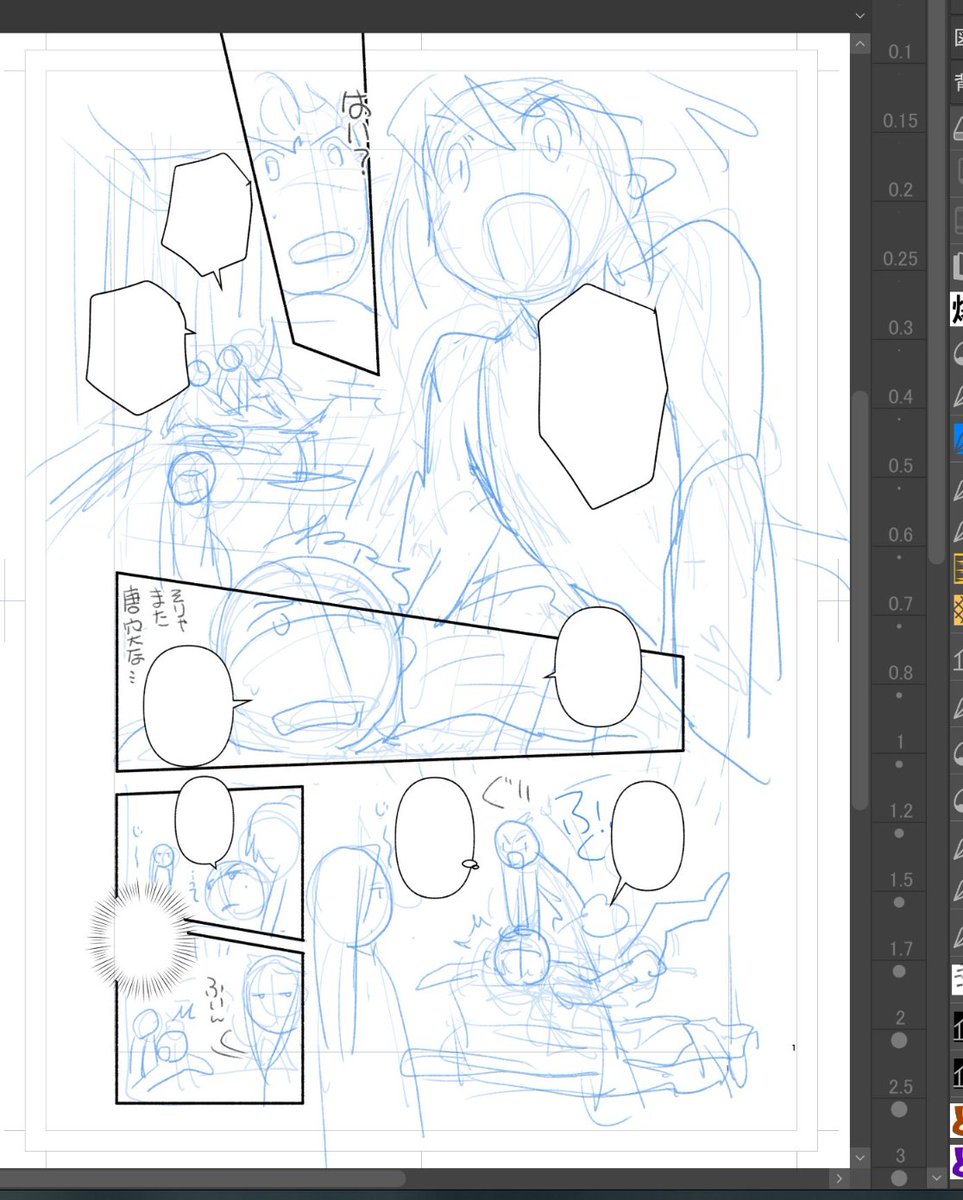This screenshot has width=963, height=1200.
Task: Click the handwritten はい？ text on canvas
Action: coord(355,130)
